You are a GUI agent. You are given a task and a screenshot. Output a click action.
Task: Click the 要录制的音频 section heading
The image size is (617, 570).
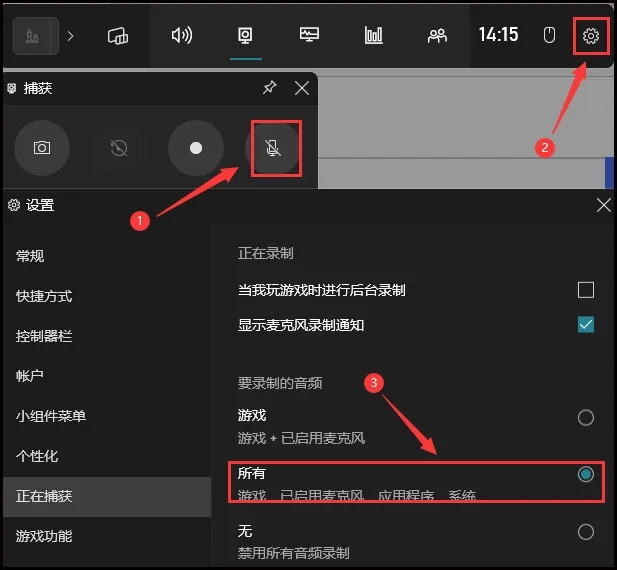point(280,383)
